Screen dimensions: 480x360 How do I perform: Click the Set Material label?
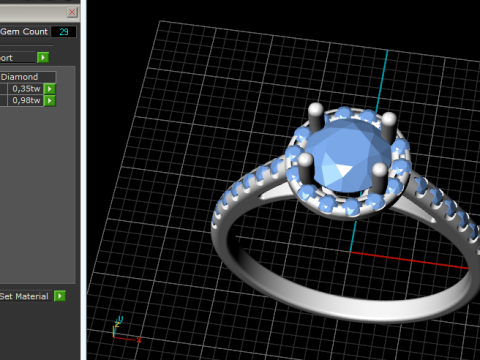click(x=24, y=296)
